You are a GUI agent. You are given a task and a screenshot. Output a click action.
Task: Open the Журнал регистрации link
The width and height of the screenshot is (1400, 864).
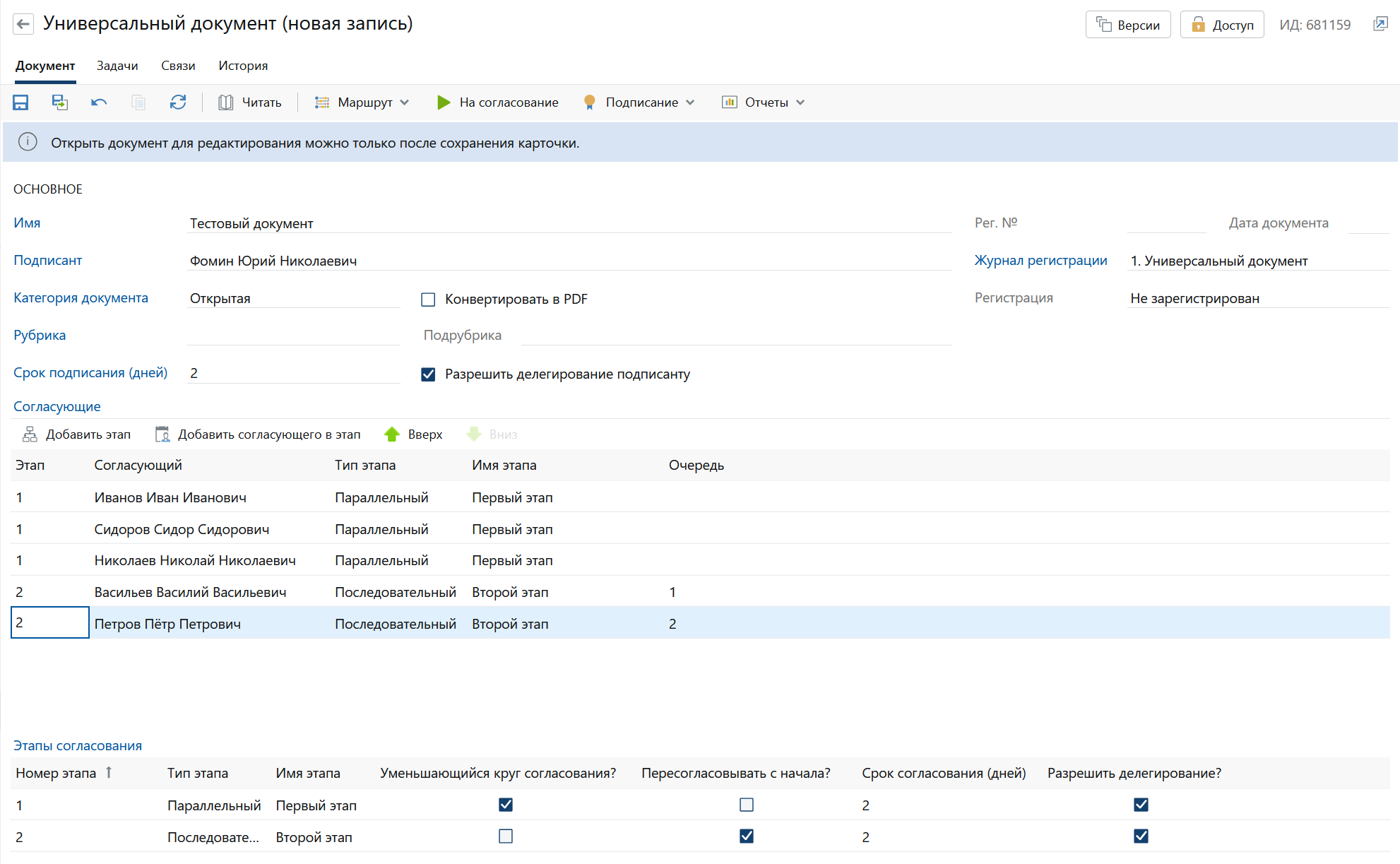click(x=1040, y=260)
